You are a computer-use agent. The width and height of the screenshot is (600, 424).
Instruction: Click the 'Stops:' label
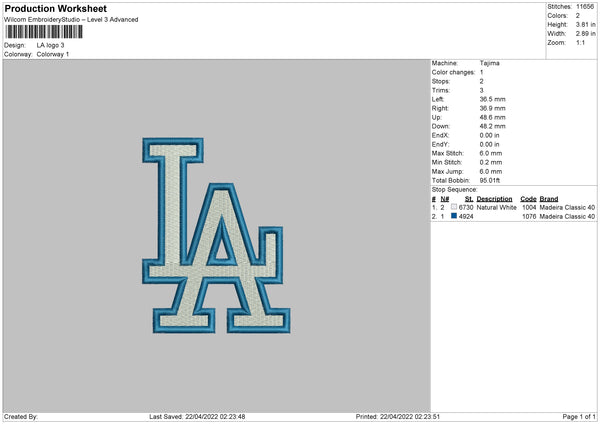click(x=441, y=82)
